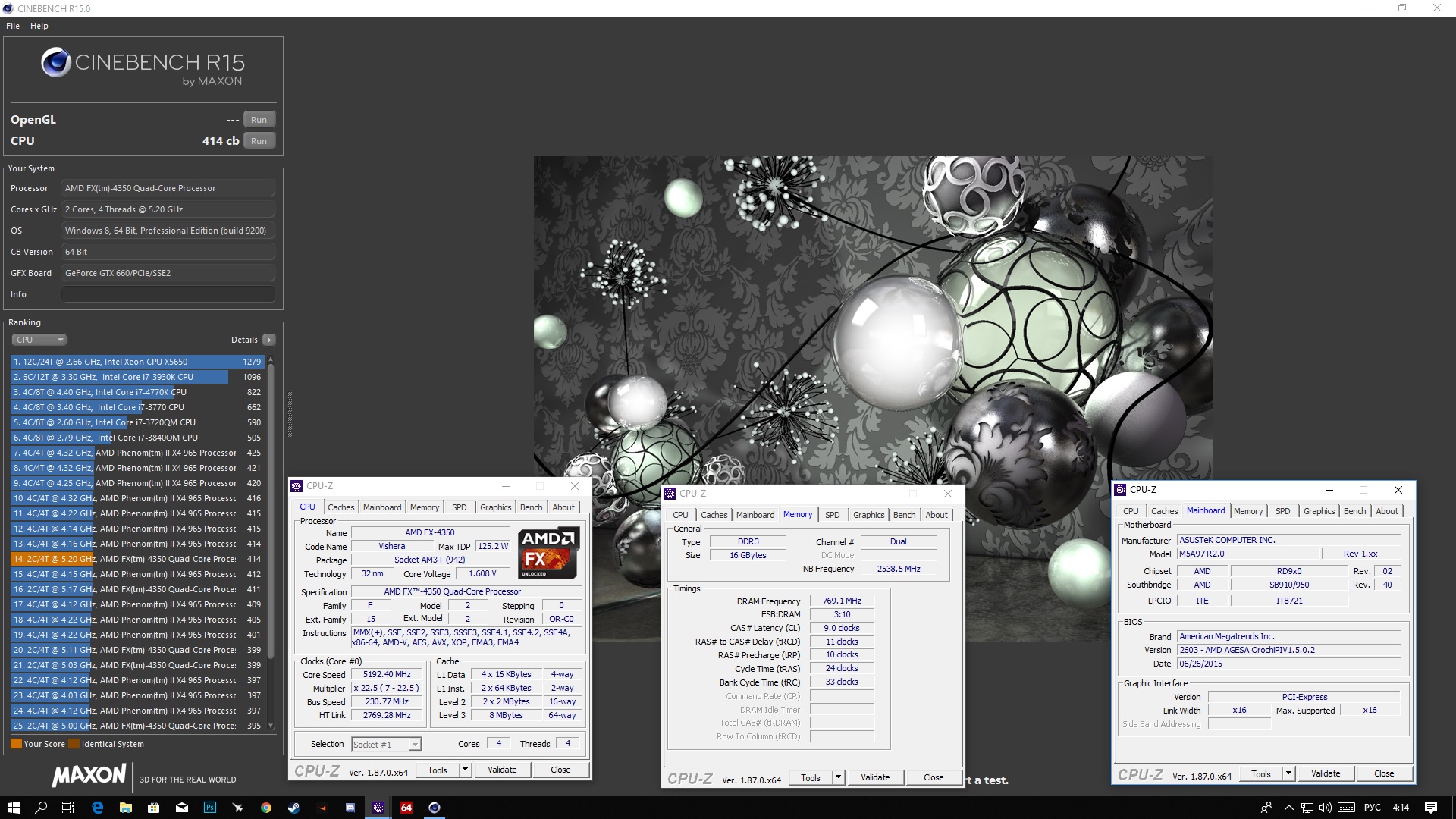Click the Core Speed value 5192.40 MHz
This screenshot has width=1456, height=819.
click(387, 674)
